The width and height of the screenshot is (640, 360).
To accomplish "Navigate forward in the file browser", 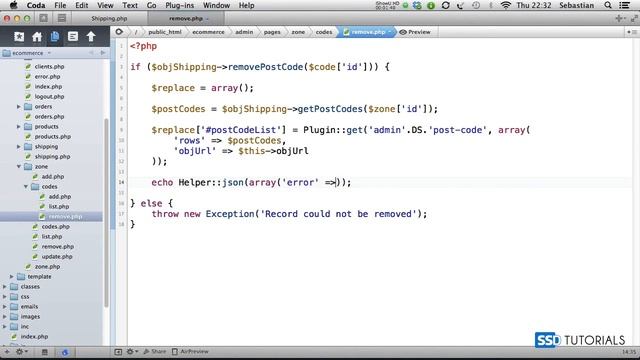I will (103, 53).
